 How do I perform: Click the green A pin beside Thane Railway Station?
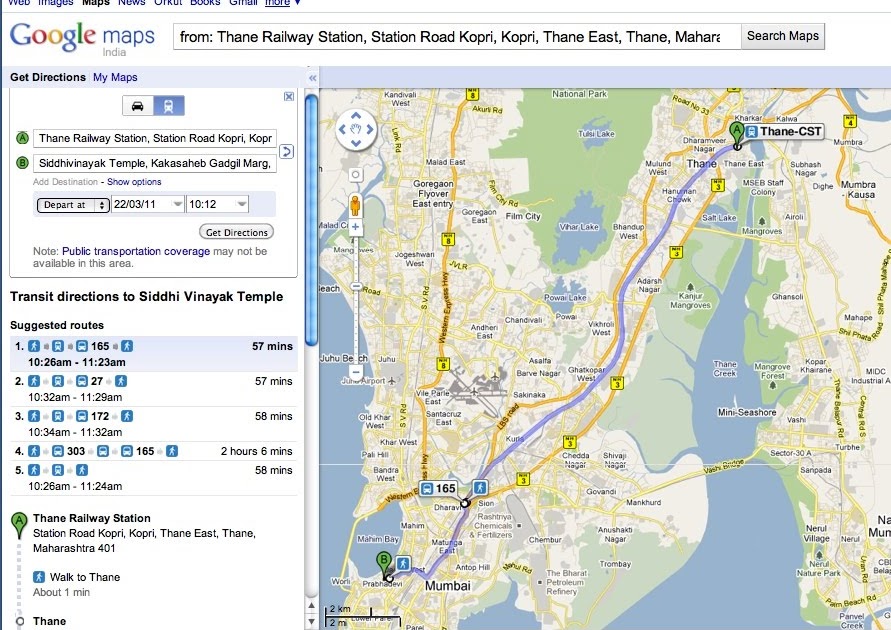point(19,525)
